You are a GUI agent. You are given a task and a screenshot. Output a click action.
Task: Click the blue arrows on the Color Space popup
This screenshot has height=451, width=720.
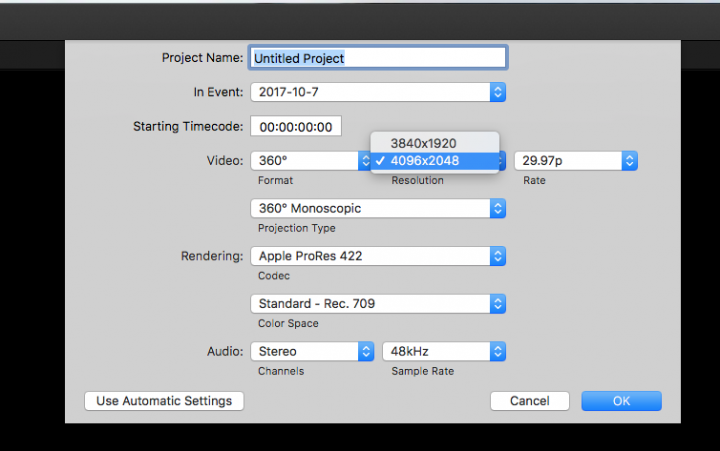(497, 303)
